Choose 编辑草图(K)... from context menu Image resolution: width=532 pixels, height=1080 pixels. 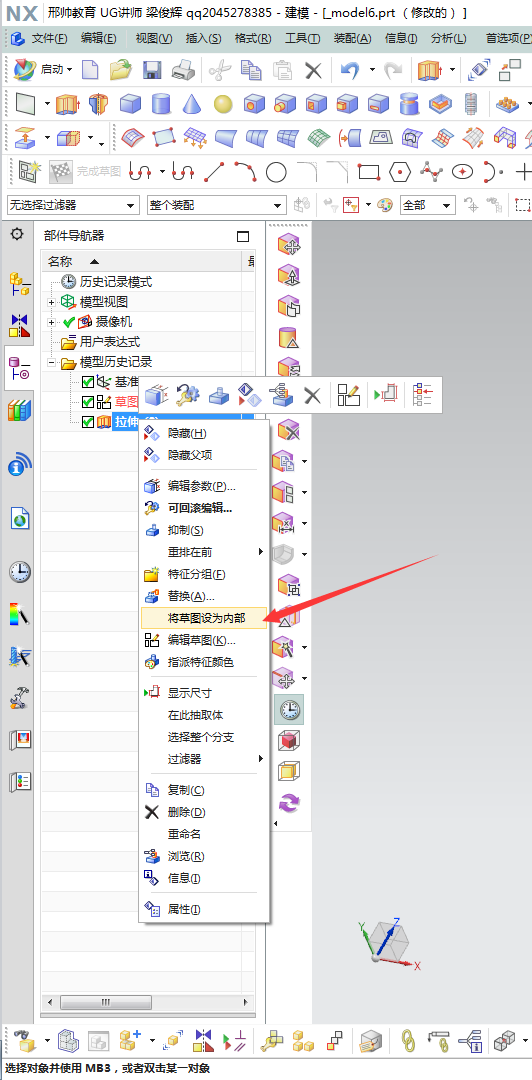coord(204,640)
